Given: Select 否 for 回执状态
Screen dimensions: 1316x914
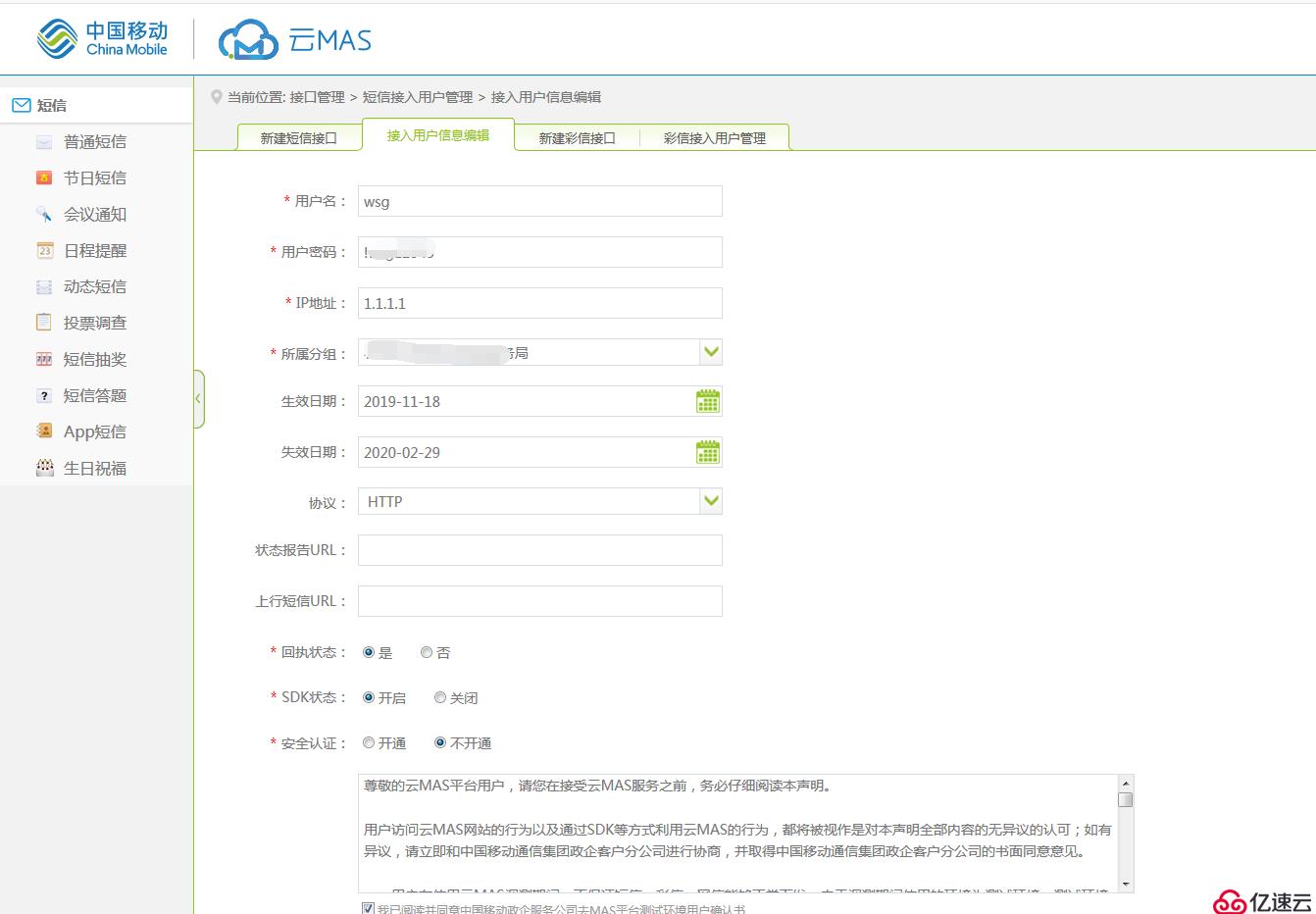Looking at the screenshot, I should pos(427,652).
